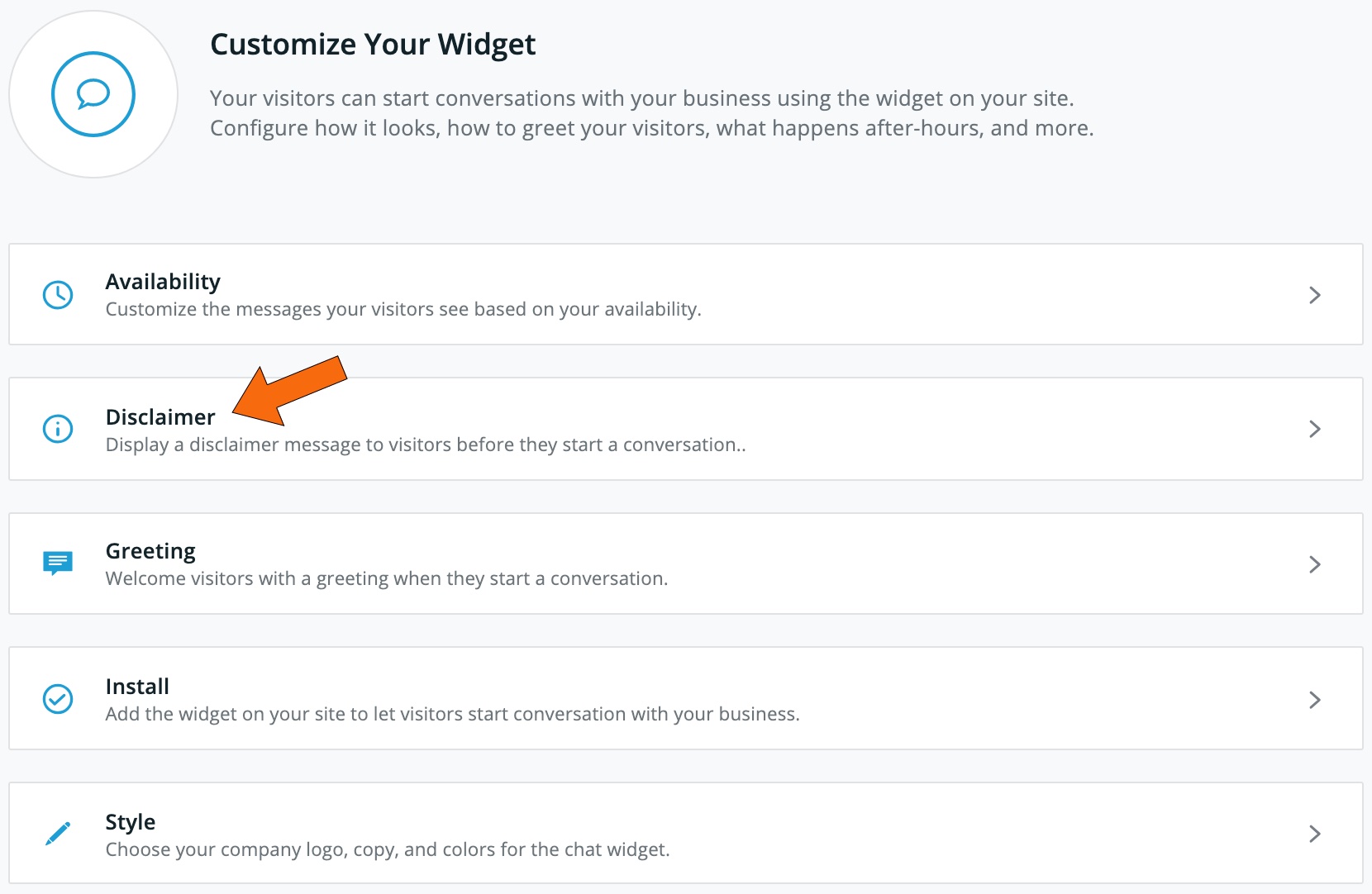Select the Install section title

click(137, 687)
